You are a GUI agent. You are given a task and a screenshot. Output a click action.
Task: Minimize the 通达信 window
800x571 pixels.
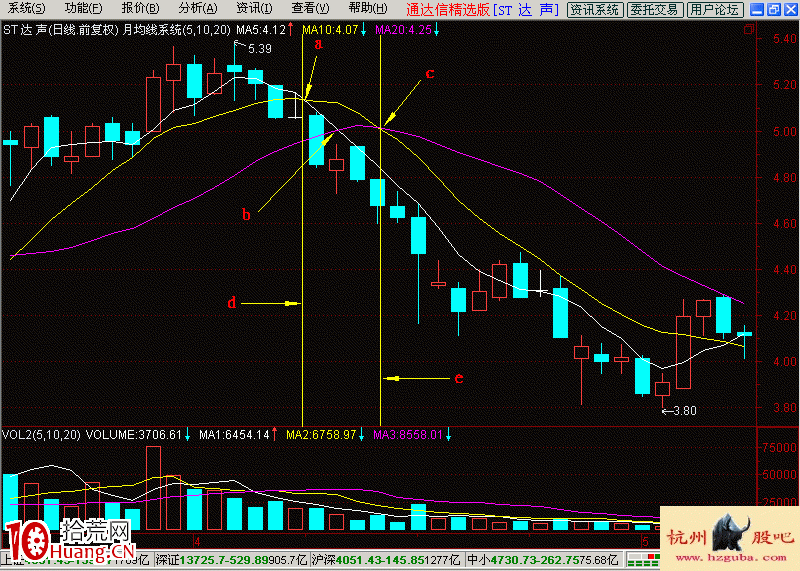pyautogui.click(x=757, y=9)
